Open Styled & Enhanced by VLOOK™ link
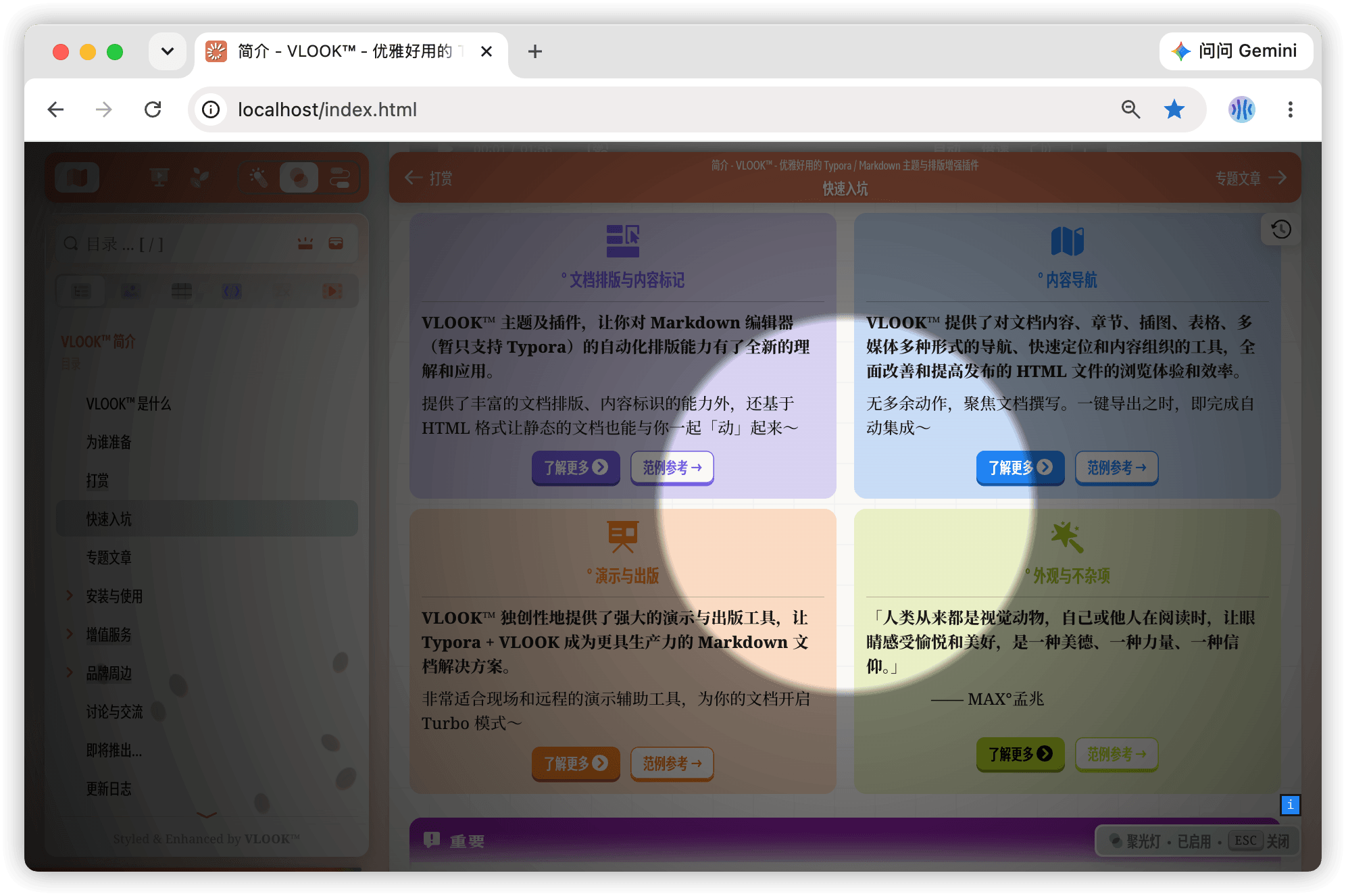 point(207,839)
